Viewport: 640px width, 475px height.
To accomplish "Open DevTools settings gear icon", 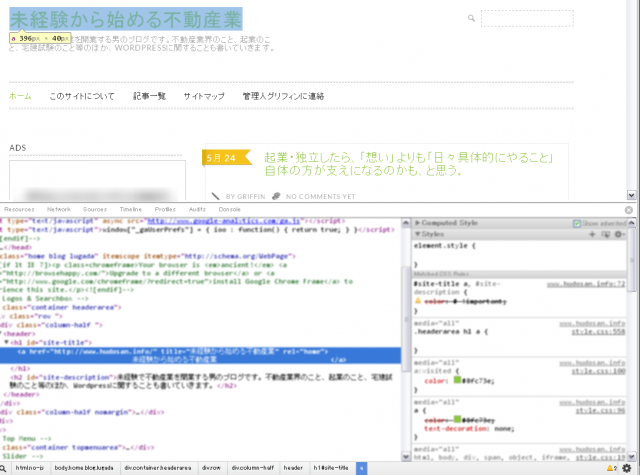I will click(627, 468).
